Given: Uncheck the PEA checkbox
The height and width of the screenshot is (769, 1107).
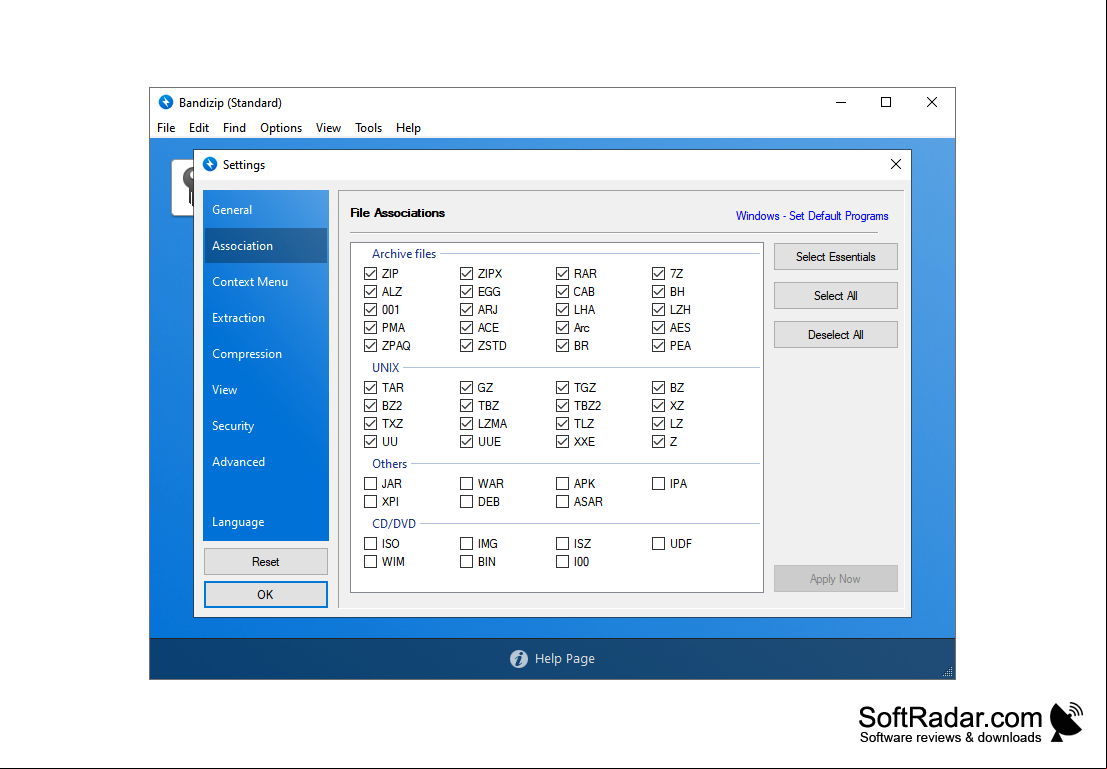Looking at the screenshot, I should point(659,346).
